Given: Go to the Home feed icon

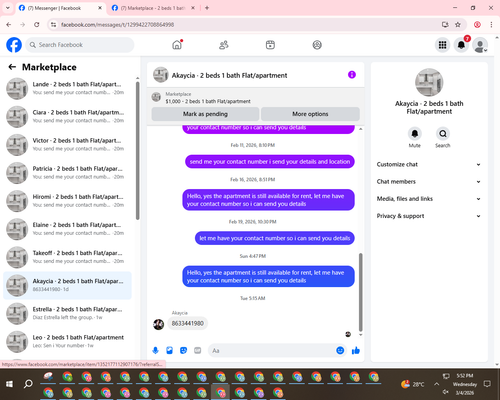Looking at the screenshot, I should click(x=177, y=45).
